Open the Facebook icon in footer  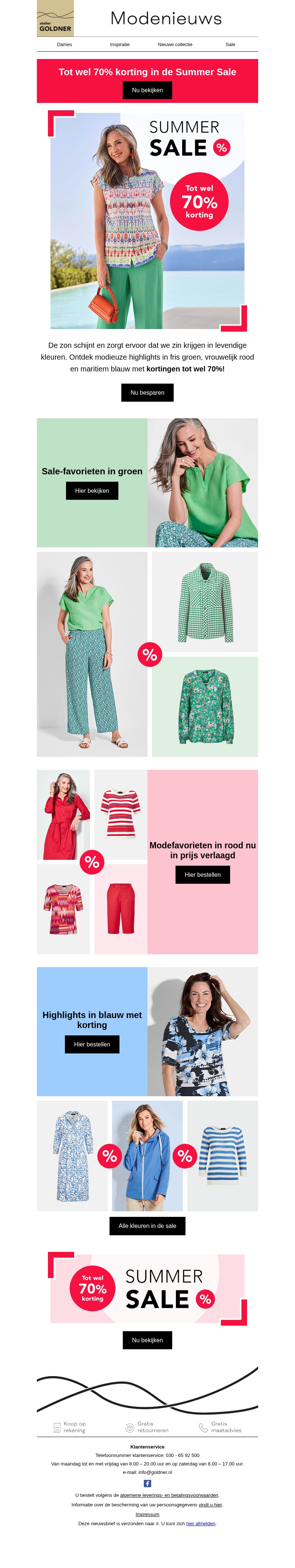point(147,1484)
